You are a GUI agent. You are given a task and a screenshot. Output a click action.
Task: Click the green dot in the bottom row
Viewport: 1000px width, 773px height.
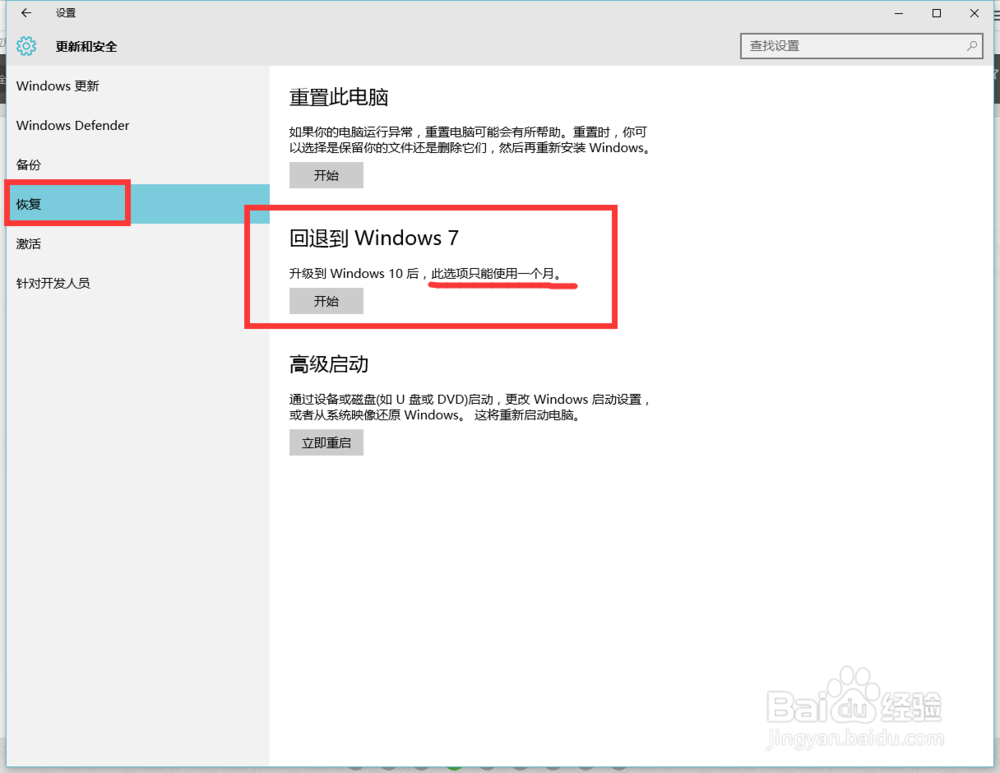453,769
